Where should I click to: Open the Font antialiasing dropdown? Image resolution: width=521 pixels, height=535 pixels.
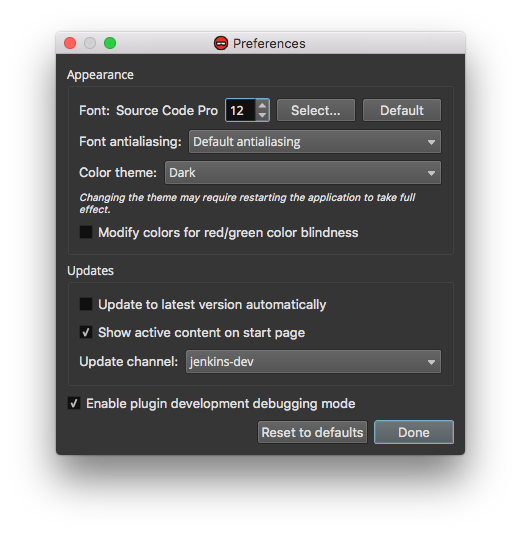(315, 142)
